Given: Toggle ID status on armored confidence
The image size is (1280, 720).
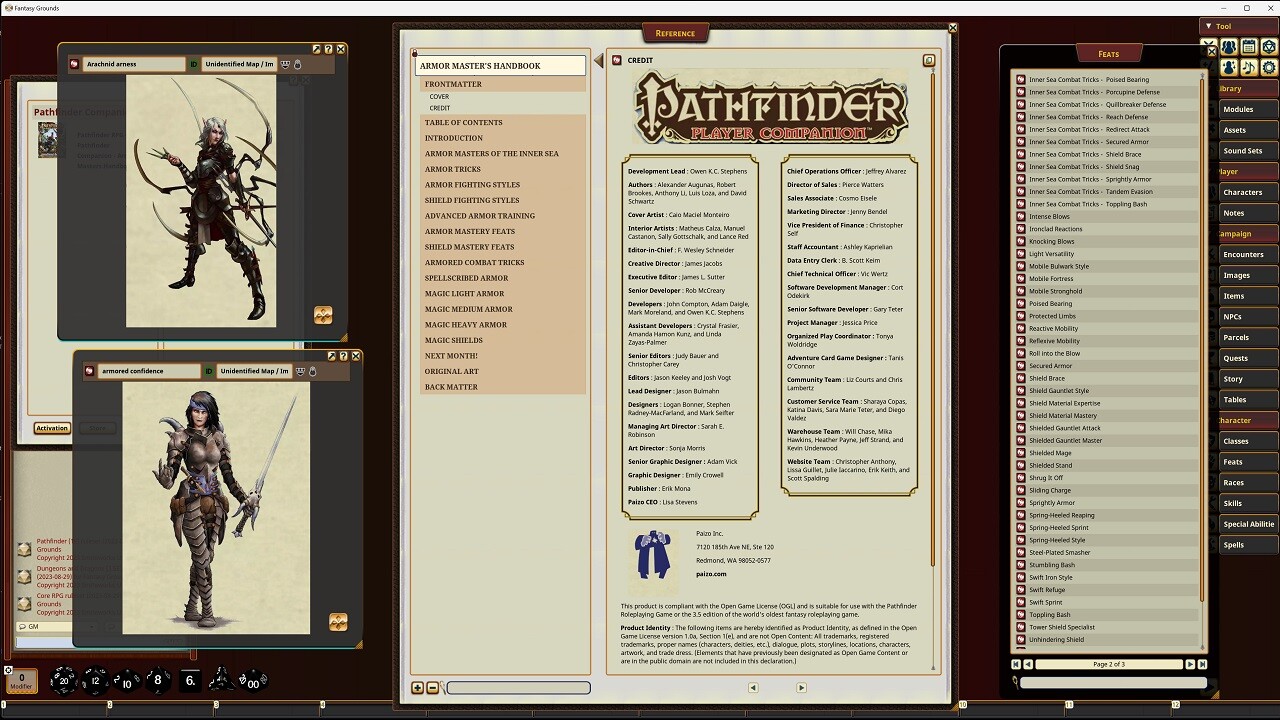Looking at the screenshot, I should (x=209, y=371).
